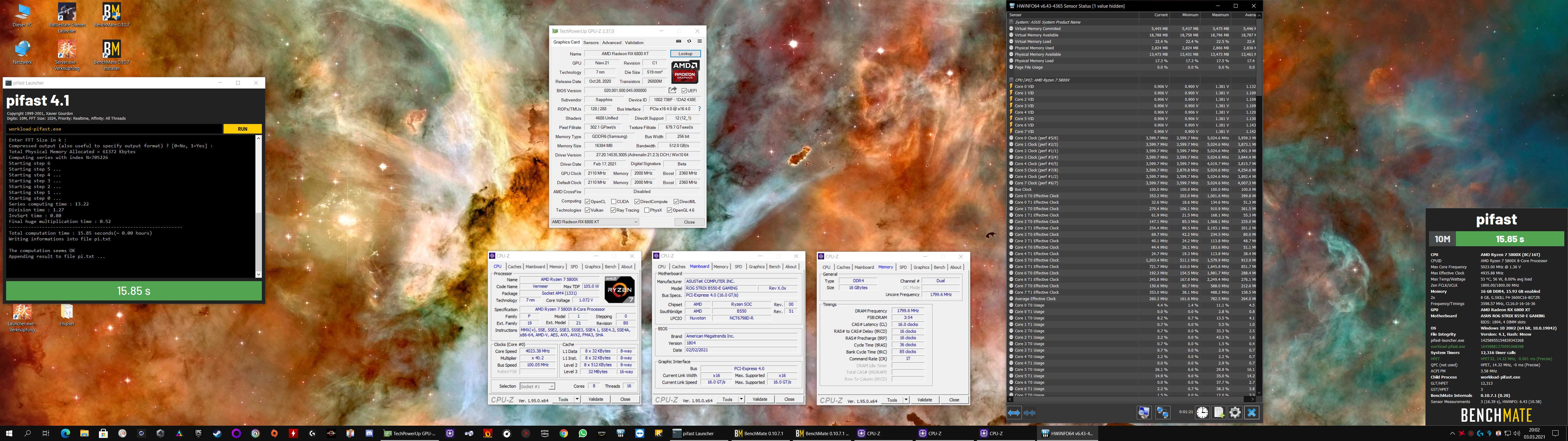Open Tools dropdown arrow in CPU-Z Memory window
Image resolution: width=1568 pixels, height=441 pixels.
point(906,400)
